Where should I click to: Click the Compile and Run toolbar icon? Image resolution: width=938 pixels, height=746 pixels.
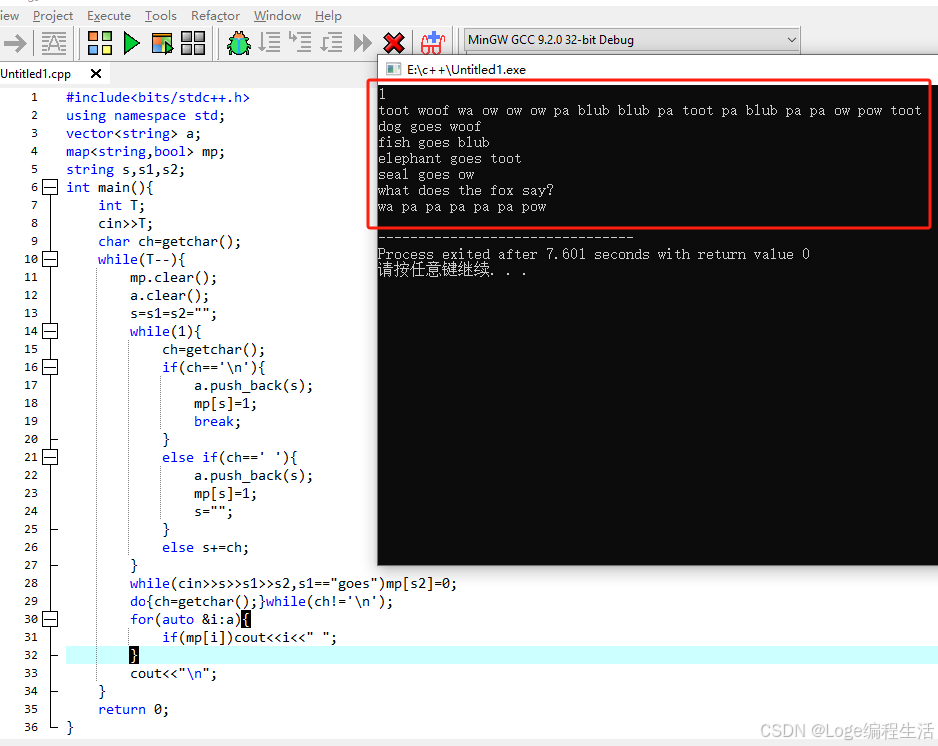coord(162,43)
